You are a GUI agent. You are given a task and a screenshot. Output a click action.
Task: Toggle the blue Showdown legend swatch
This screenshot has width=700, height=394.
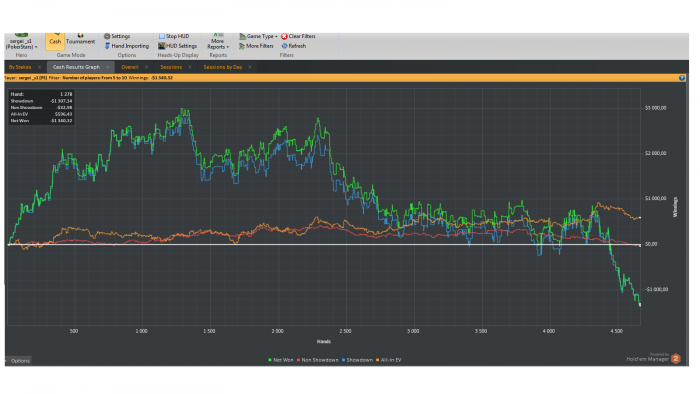[343, 360]
